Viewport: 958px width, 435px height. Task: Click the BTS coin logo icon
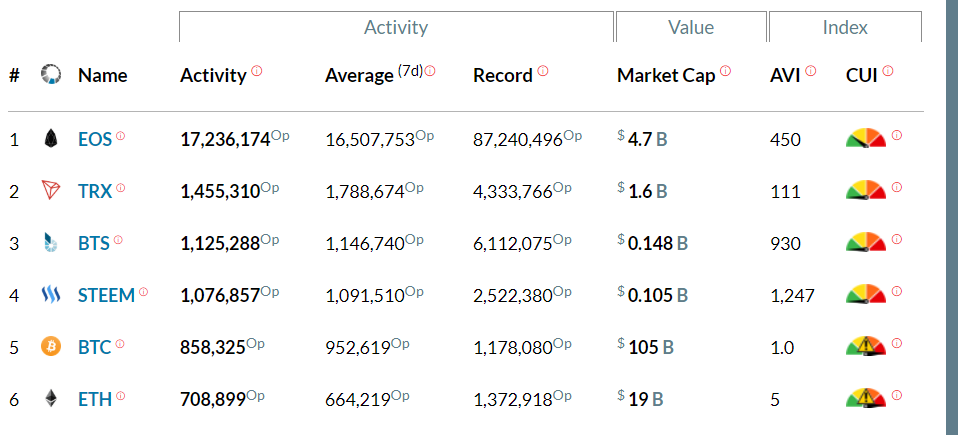[51, 243]
